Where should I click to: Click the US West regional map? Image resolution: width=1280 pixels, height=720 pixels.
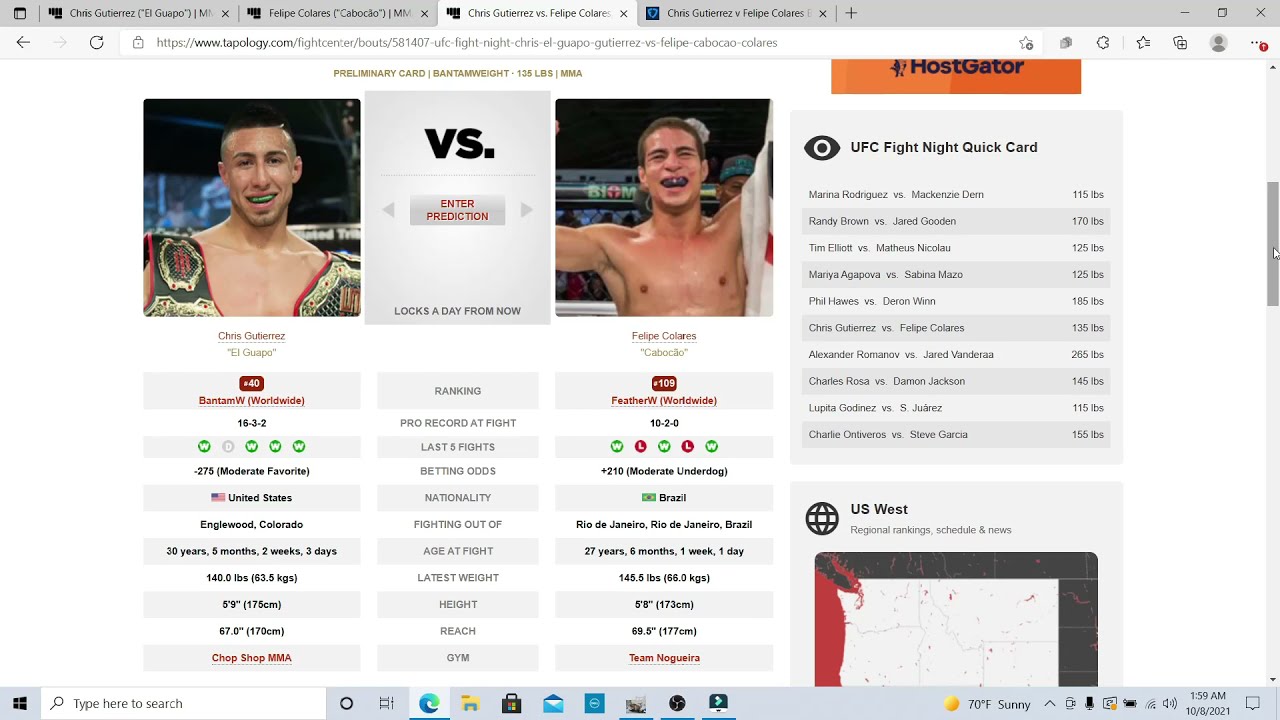[x=956, y=619]
